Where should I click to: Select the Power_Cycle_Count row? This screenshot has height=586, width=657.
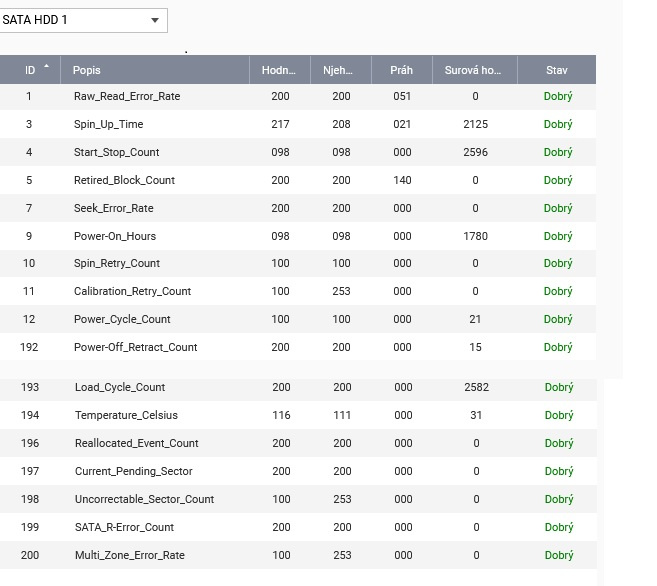[x=122, y=320]
